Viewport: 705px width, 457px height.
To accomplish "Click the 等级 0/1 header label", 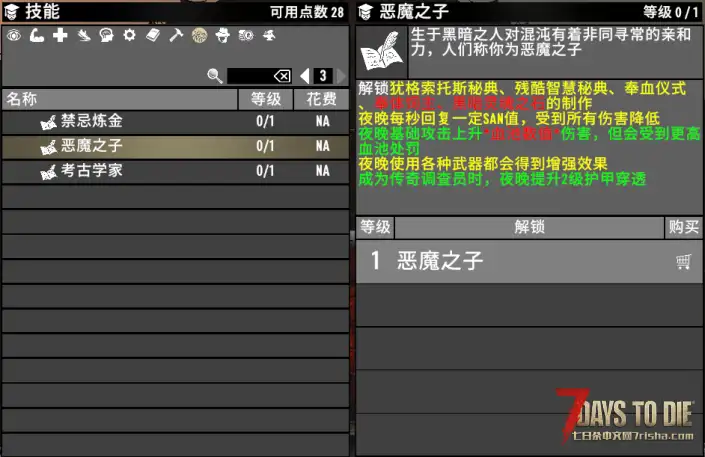I will 670,12.
